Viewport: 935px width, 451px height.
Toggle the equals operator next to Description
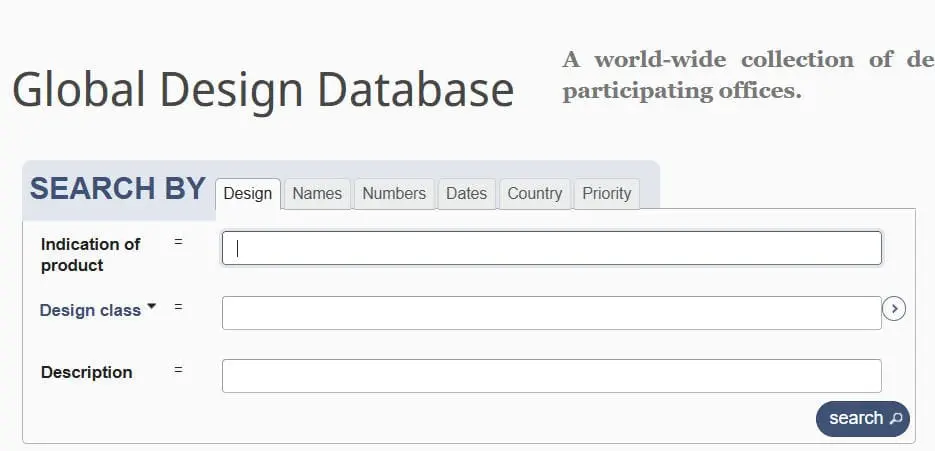[178, 370]
